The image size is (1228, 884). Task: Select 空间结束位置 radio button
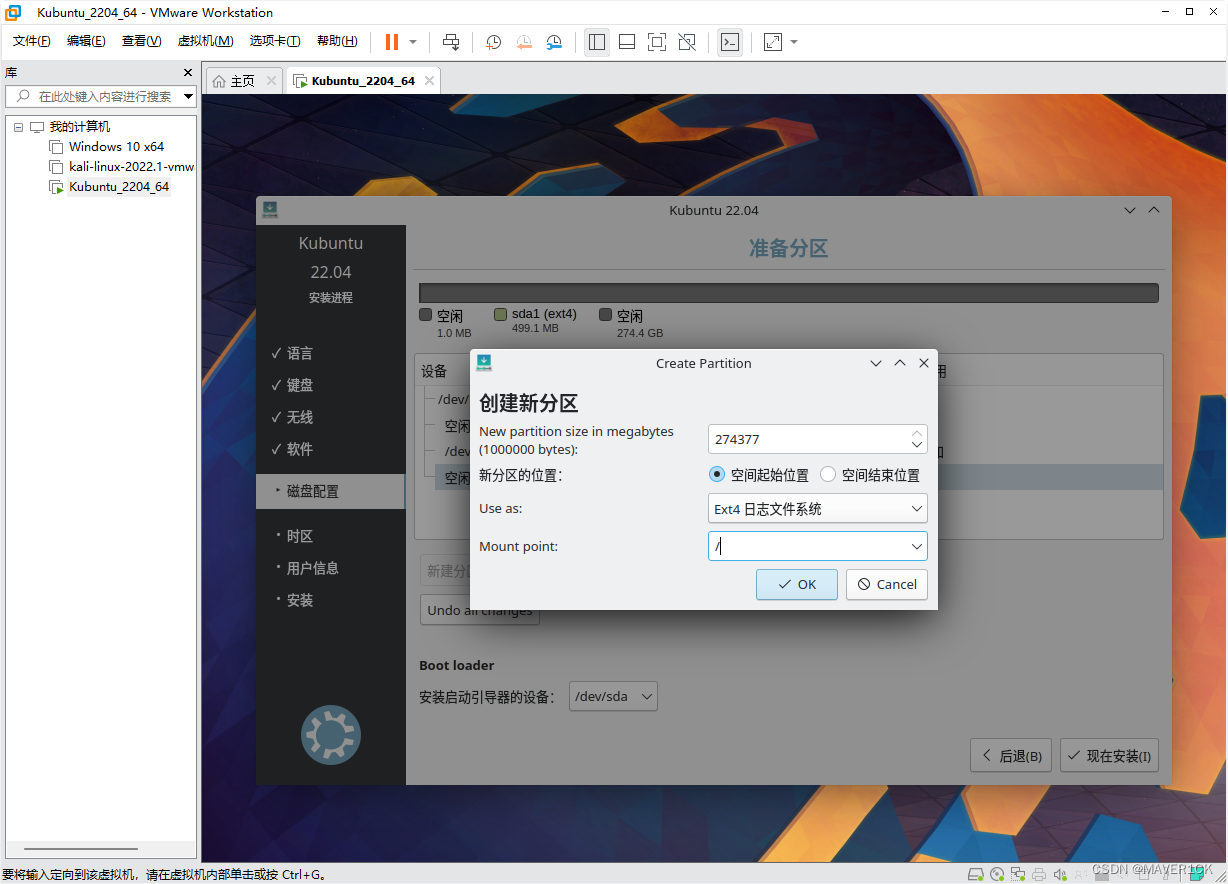point(828,475)
